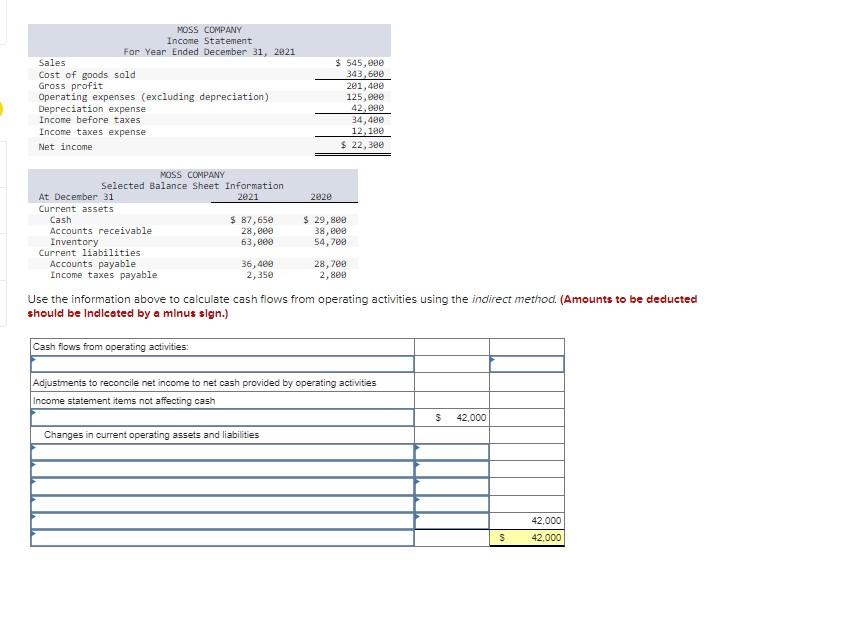Click the yellow circle icon on the left edge
This screenshot has height=619, width=859.
[x=3, y=110]
